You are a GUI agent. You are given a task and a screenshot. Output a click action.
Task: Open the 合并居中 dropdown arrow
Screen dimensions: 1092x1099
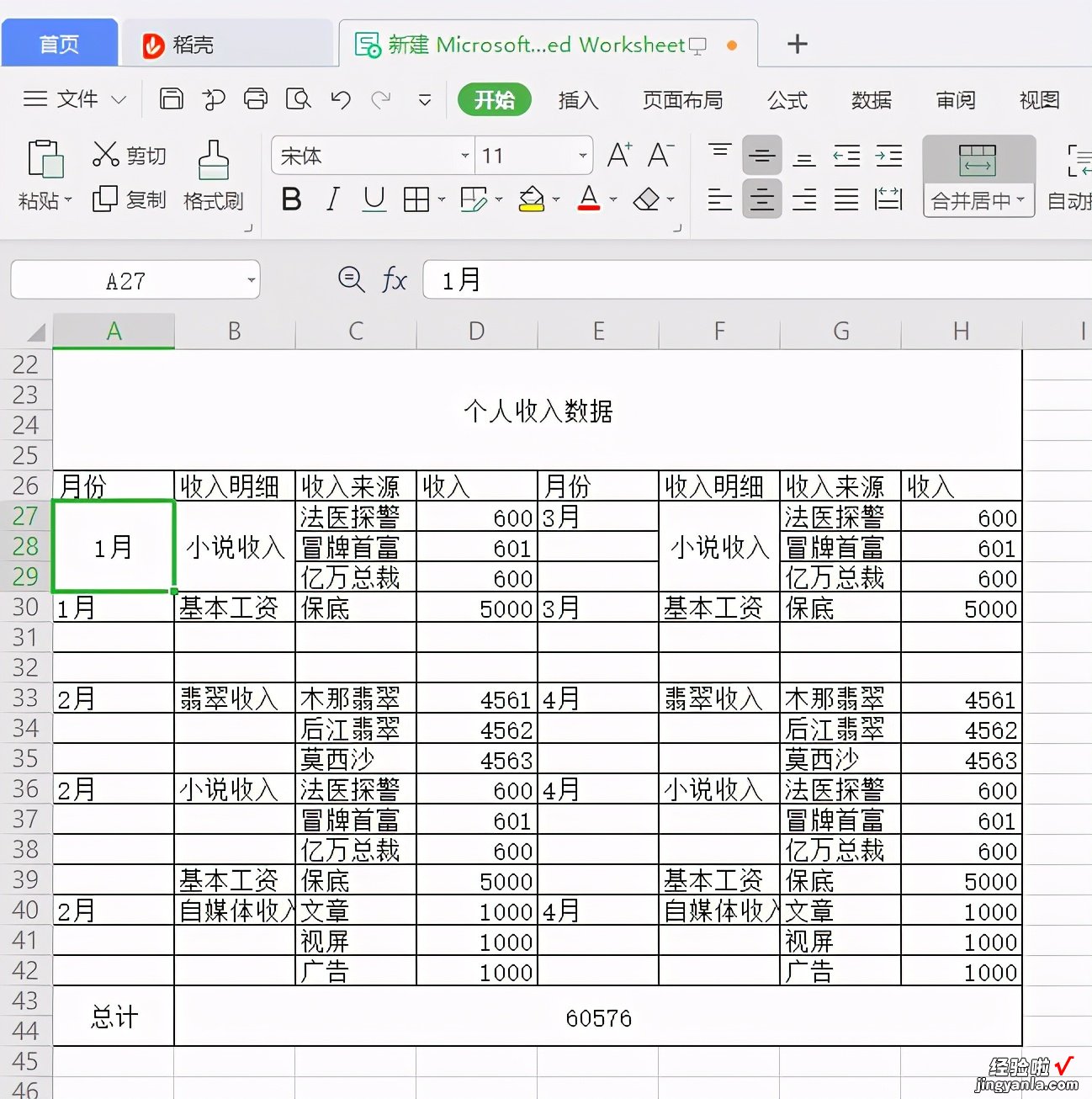[x=1021, y=200]
